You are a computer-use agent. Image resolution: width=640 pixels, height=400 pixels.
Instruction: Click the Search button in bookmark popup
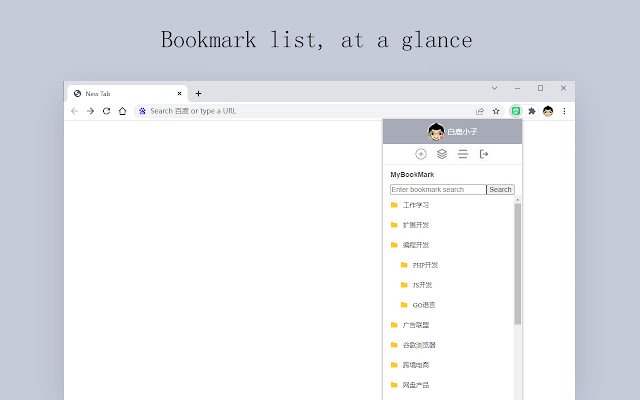pyautogui.click(x=500, y=189)
